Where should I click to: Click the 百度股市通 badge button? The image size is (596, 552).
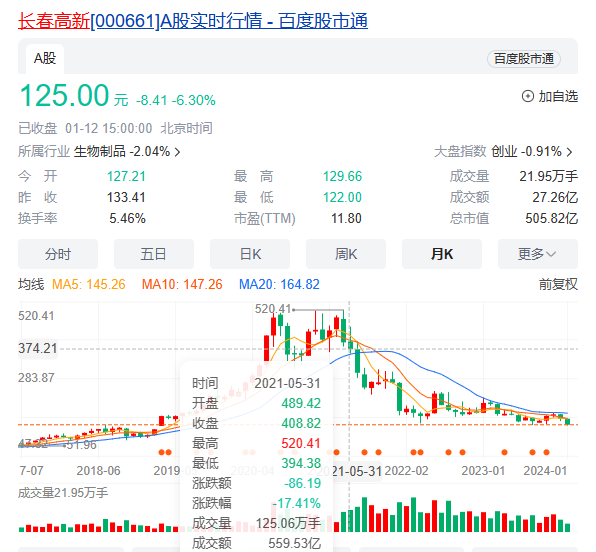tap(524, 59)
